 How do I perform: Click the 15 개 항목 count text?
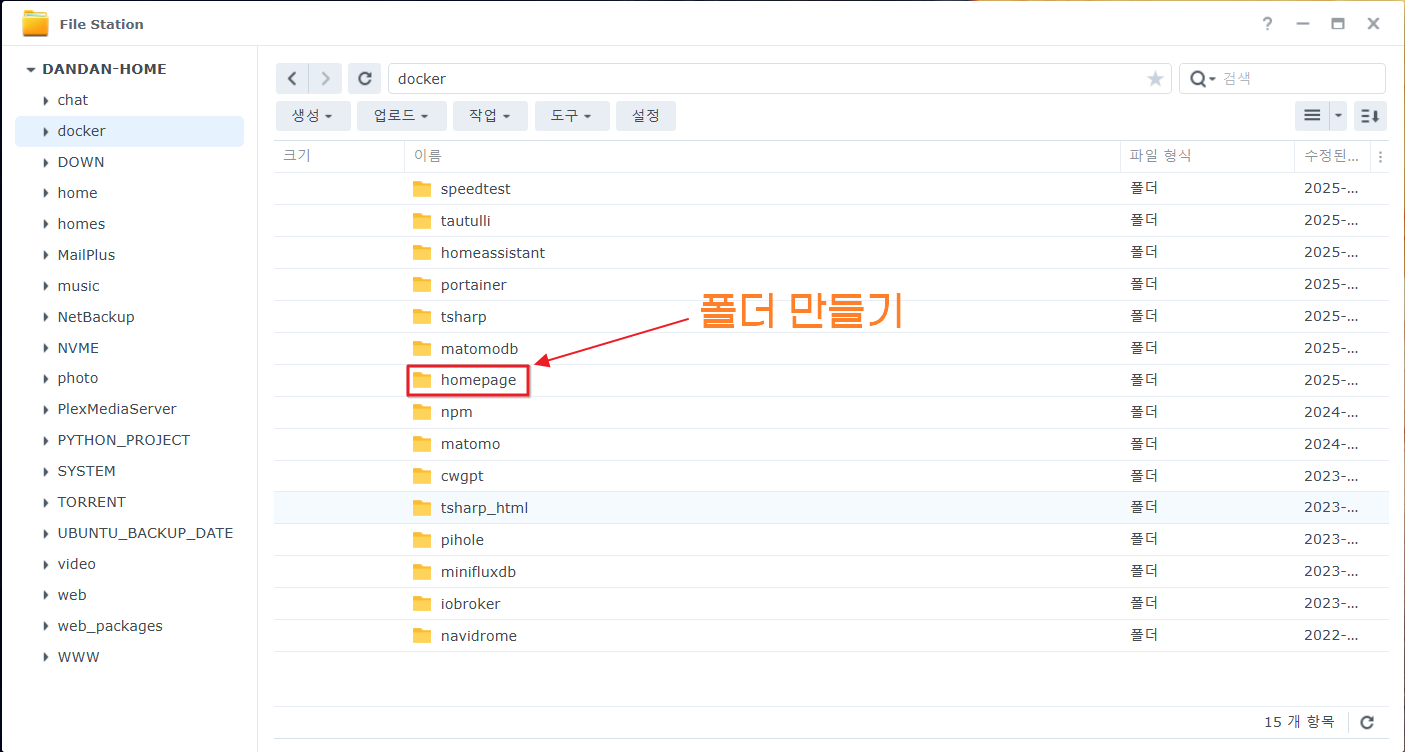pos(1299,722)
